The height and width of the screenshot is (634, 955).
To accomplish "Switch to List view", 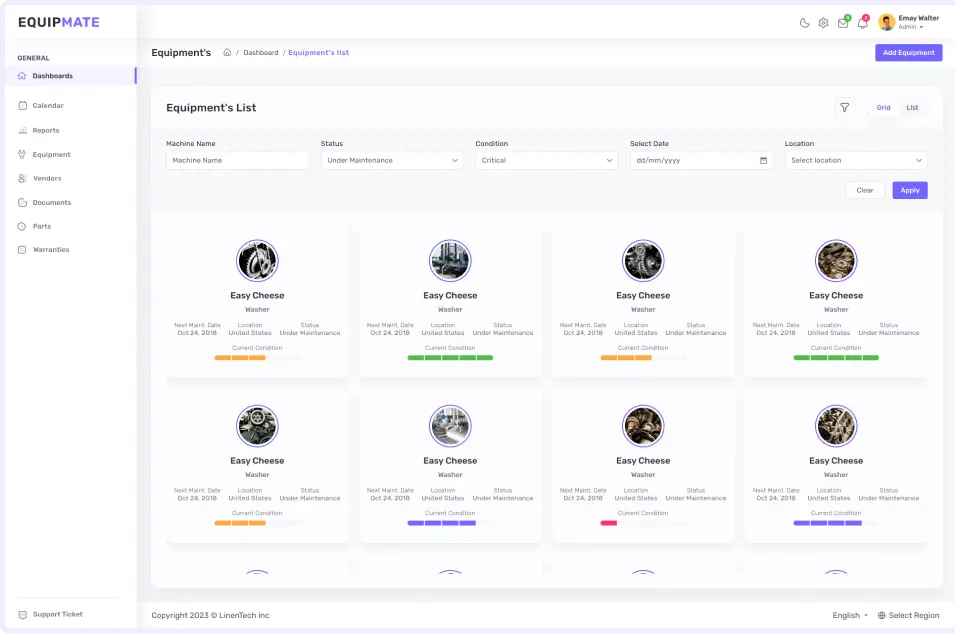I will pyautogui.click(x=912, y=108).
